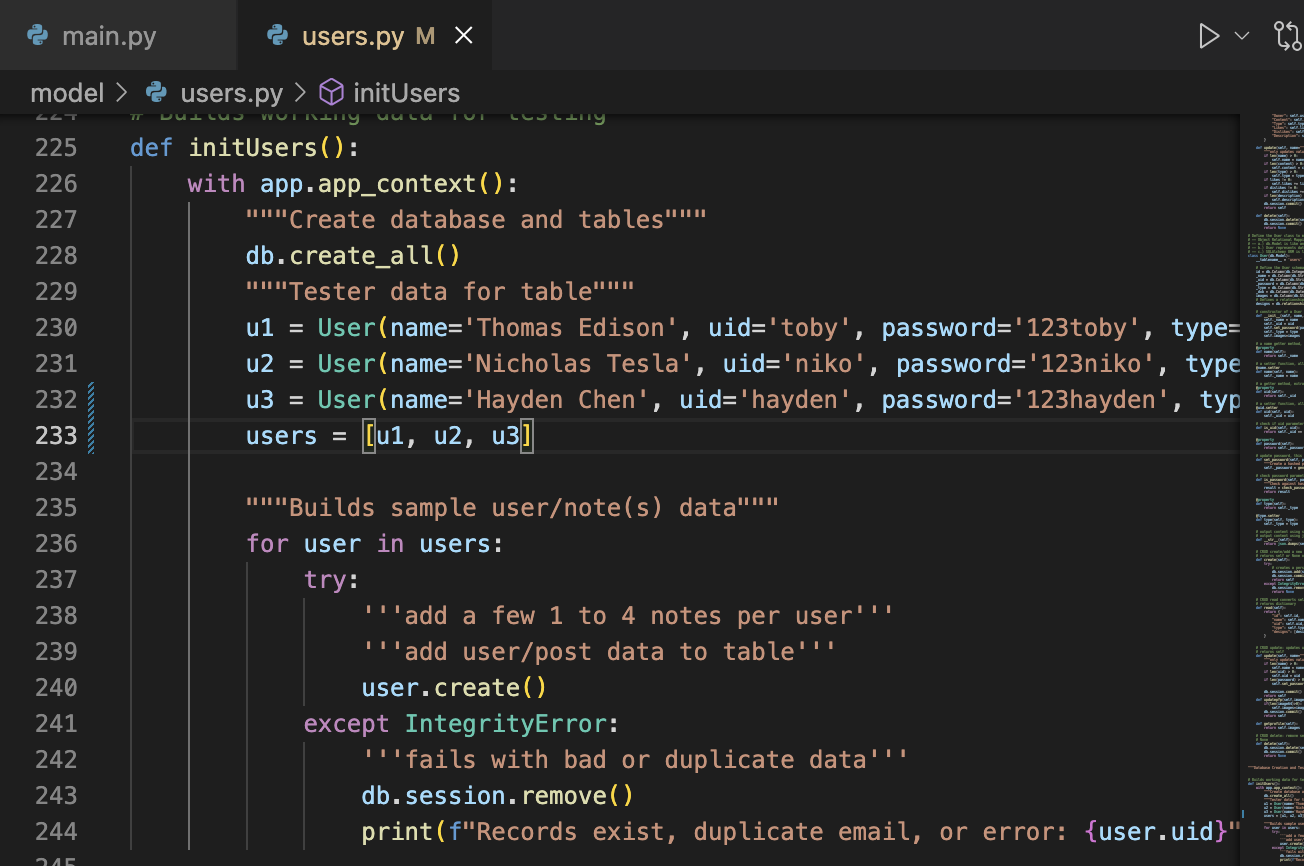Place cursor on 'initUsers' function name
Image resolution: width=1304 pixels, height=866 pixels.
[253, 148]
